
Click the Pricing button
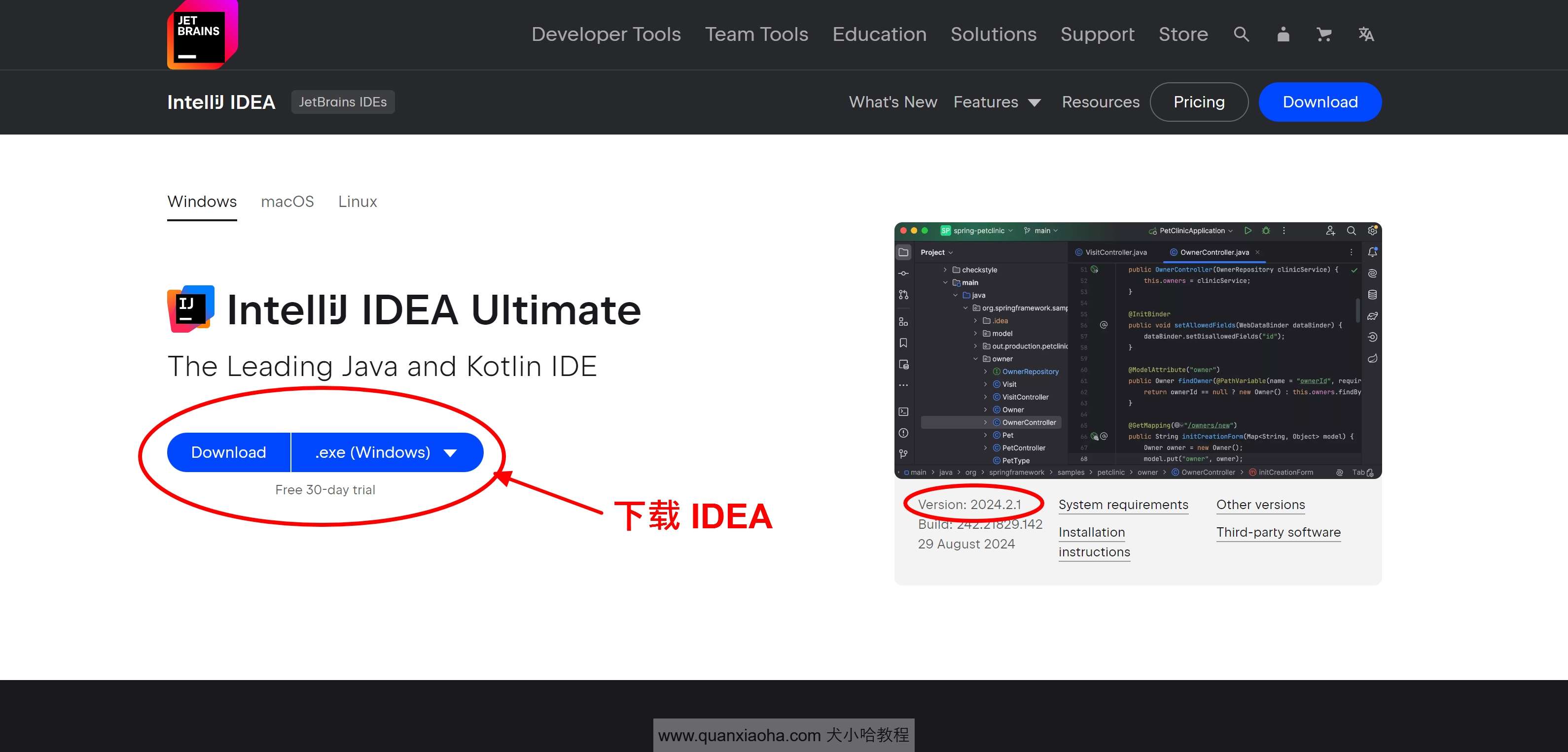point(1199,102)
